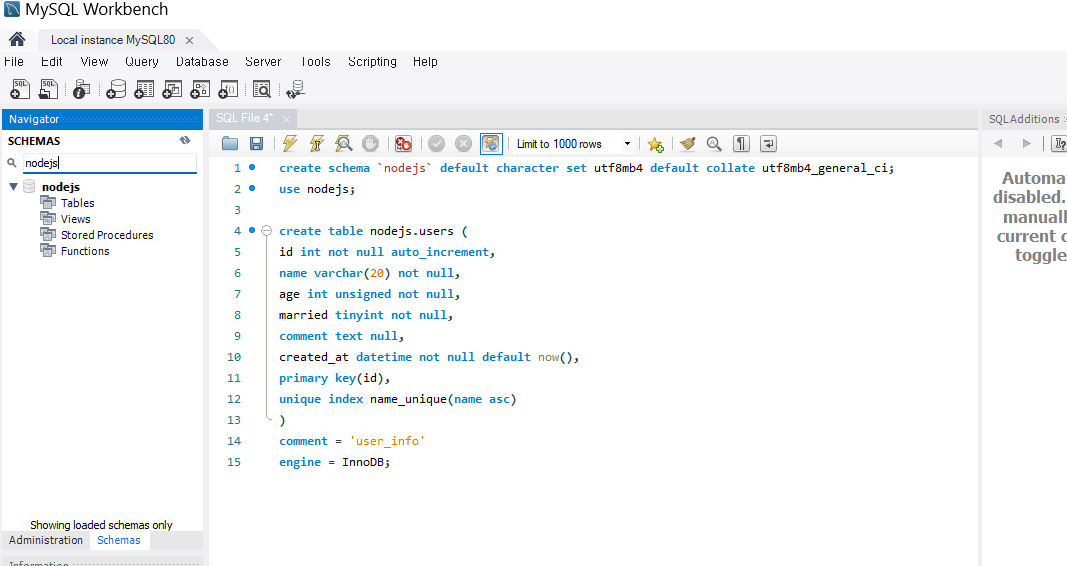Open the Limit to 1000 rows dropdown
Screen dimensions: 1067x566
[574, 144]
